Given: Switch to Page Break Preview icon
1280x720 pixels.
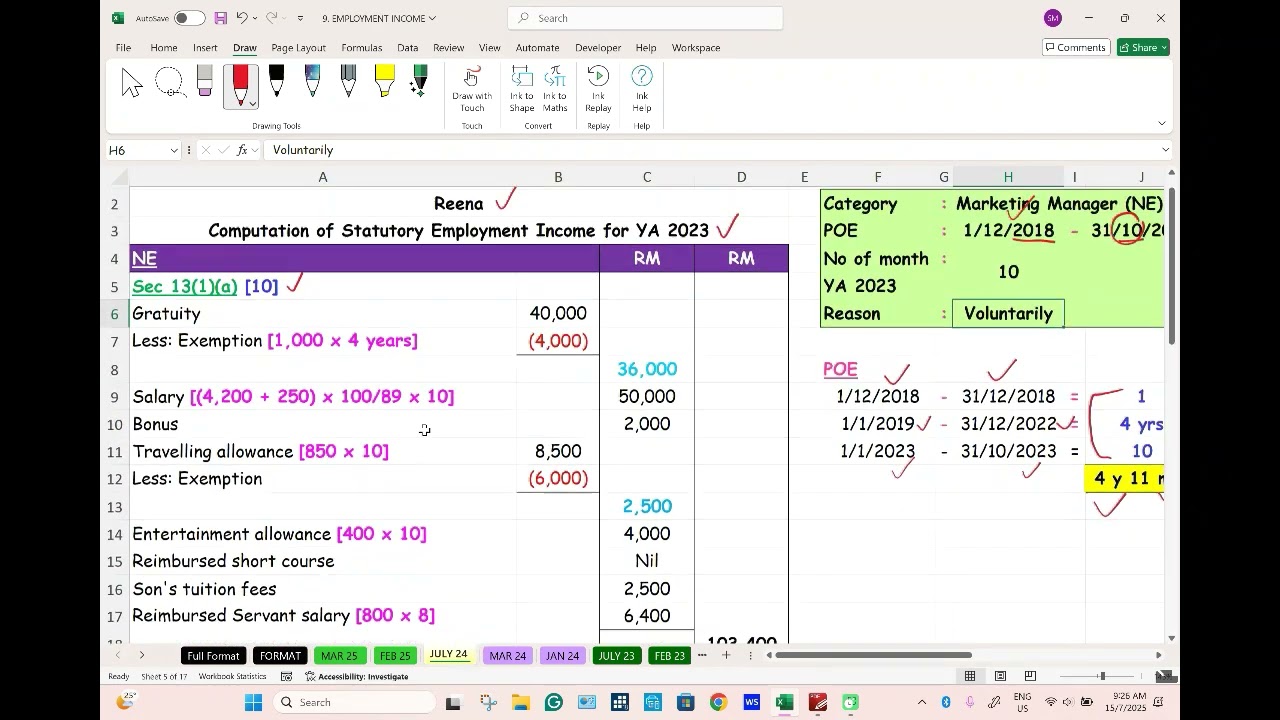Looking at the screenshot, I should 1030,677.
